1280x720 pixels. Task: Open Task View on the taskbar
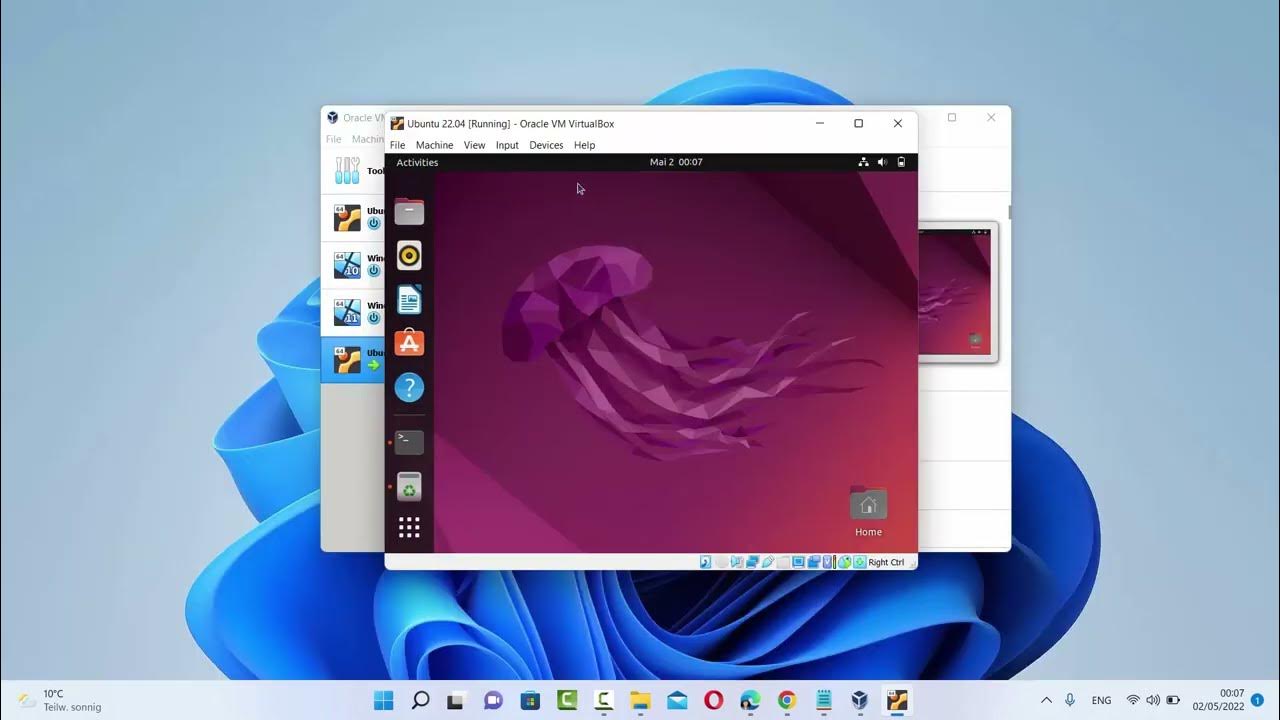click(456, 700)
